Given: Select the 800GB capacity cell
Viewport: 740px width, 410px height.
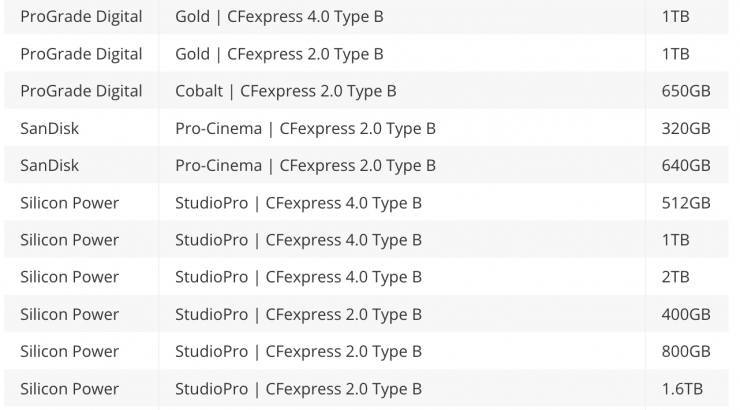Looking at the screenshot, I should click(x=686, y=351).
